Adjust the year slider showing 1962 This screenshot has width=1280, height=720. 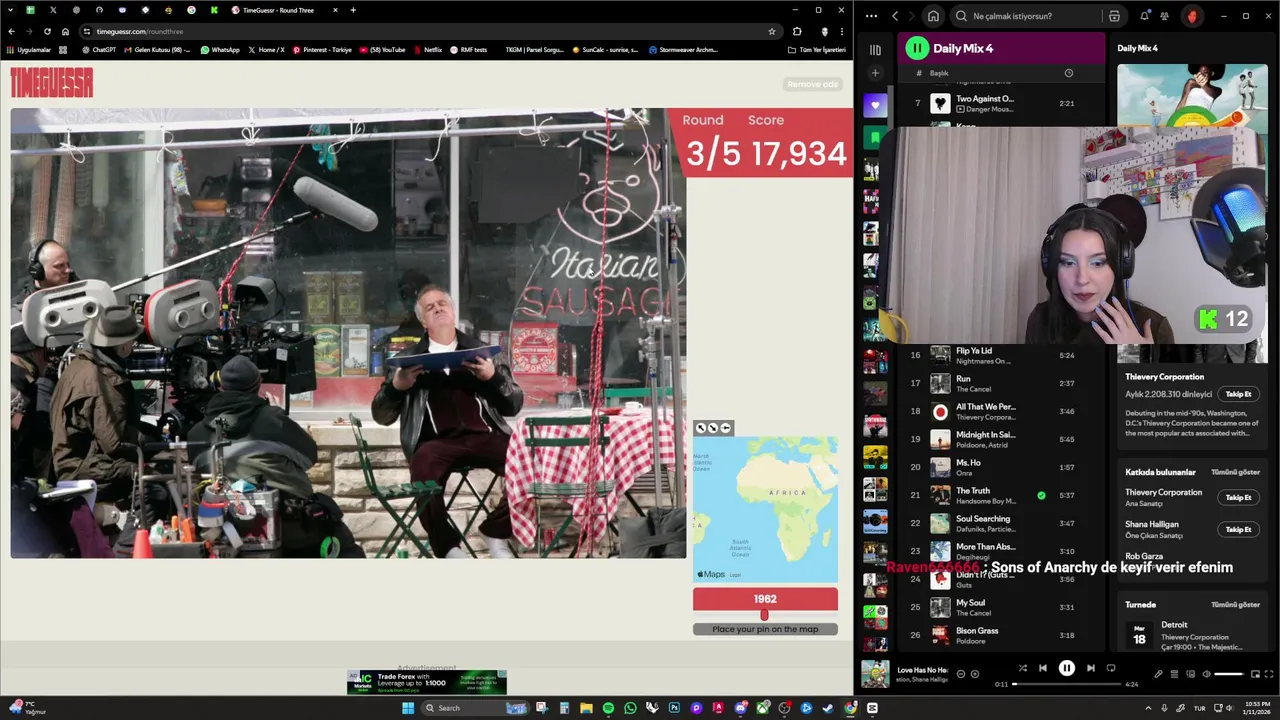point(765,614)
